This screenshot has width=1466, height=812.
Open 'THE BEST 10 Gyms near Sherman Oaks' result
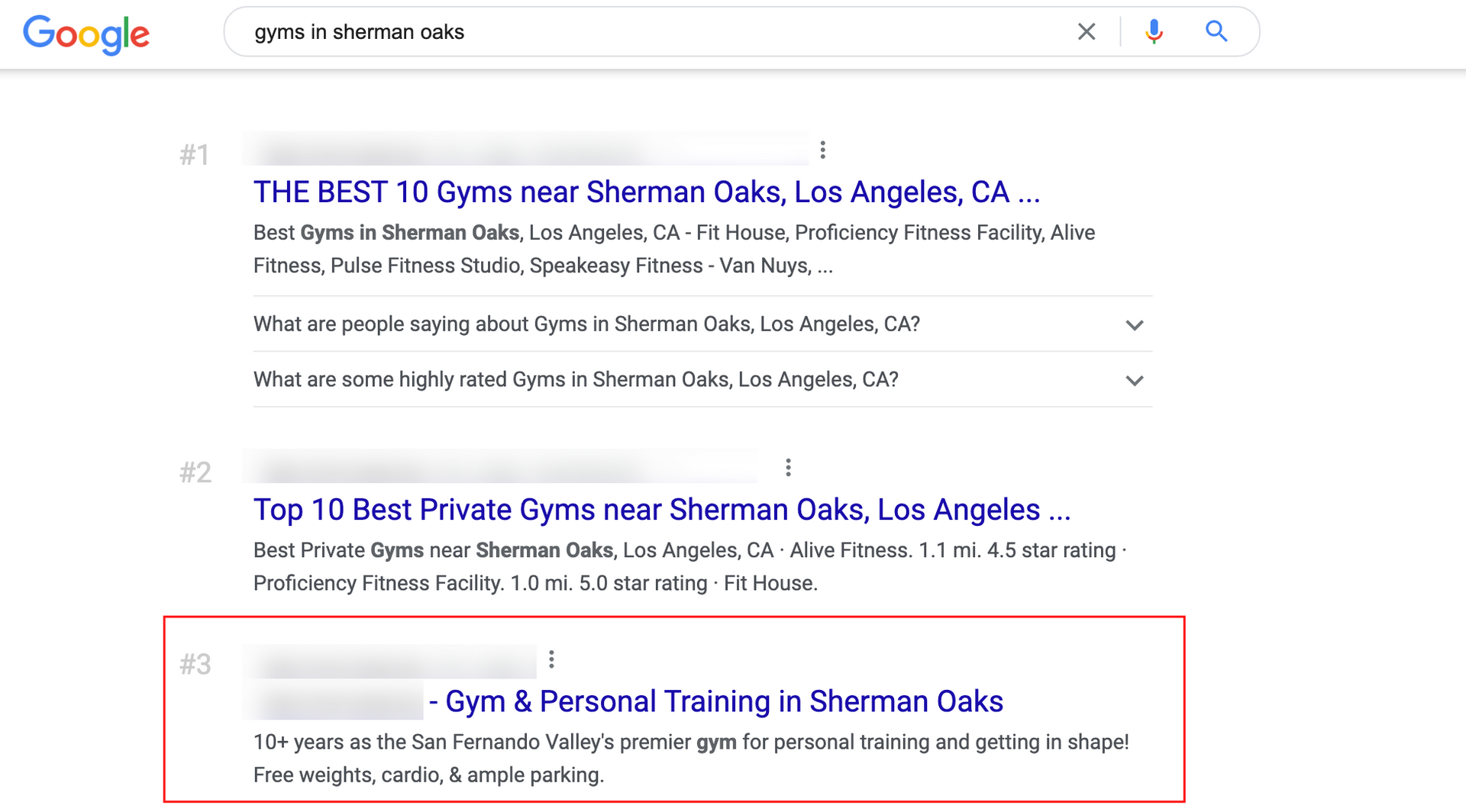point(646,192)
